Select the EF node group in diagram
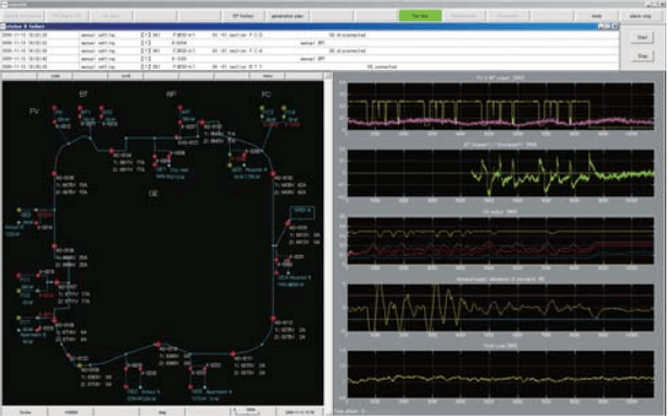The width and height of the screenshot is (668, 416). pos(85,92)
